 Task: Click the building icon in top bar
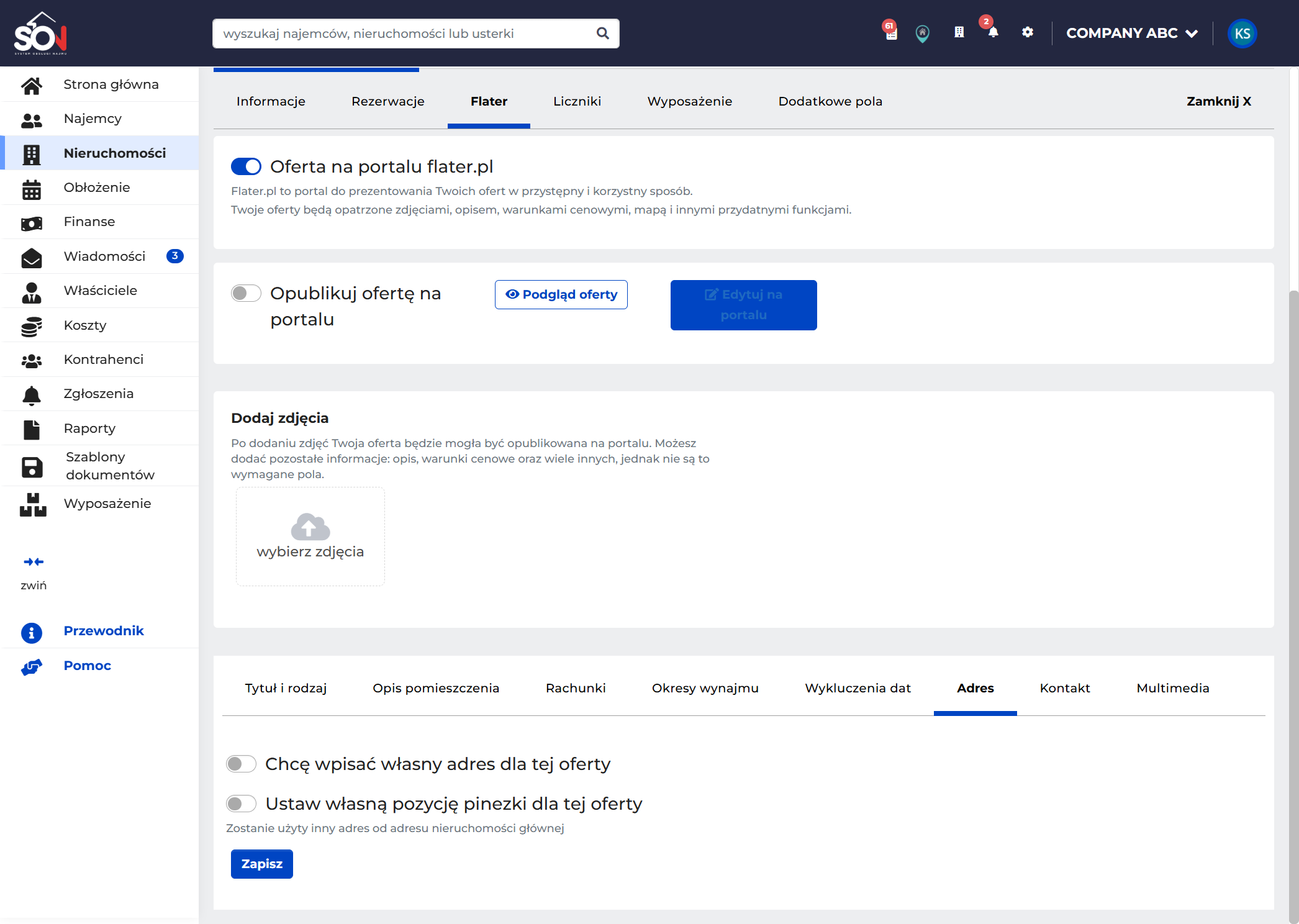point(959,32)
